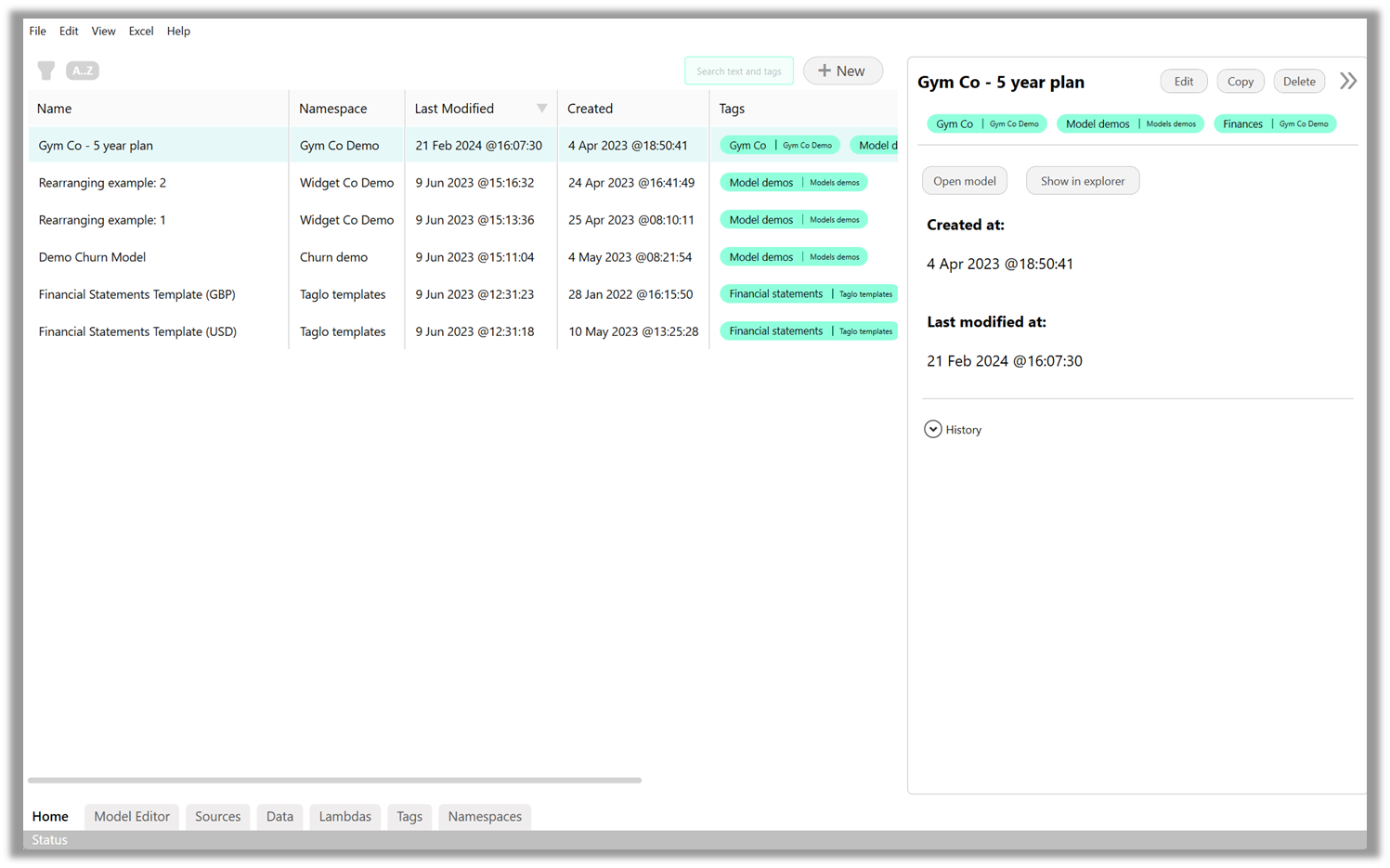Click the History circular chevron icon

click(932, 429)
